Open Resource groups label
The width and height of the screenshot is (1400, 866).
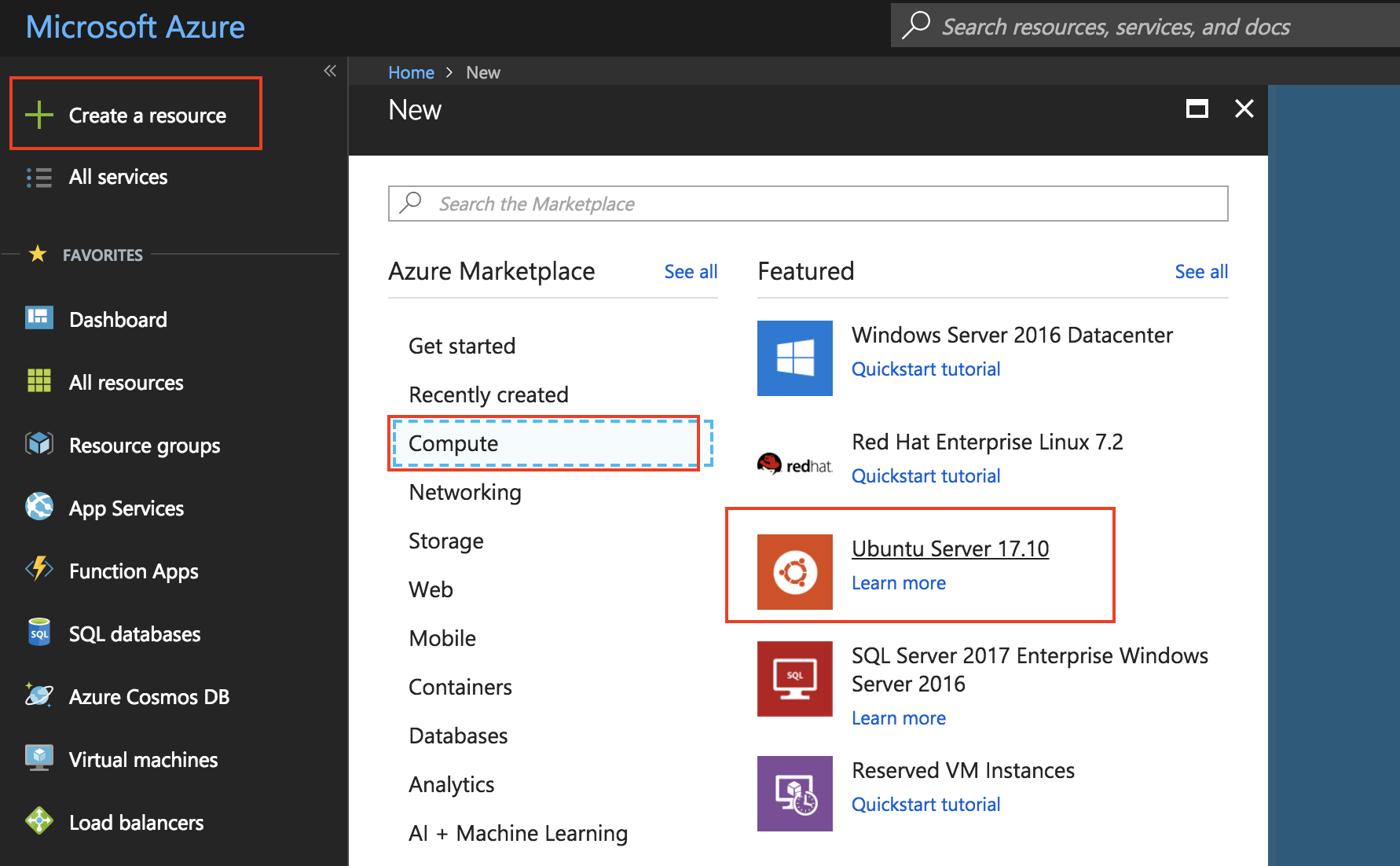145,446
